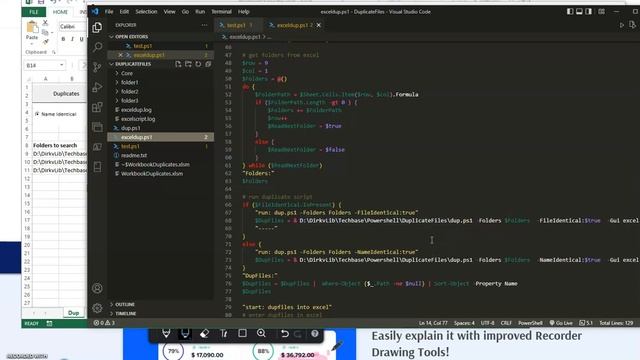Open Customize Layout icon in title bar

pos(602,11)
